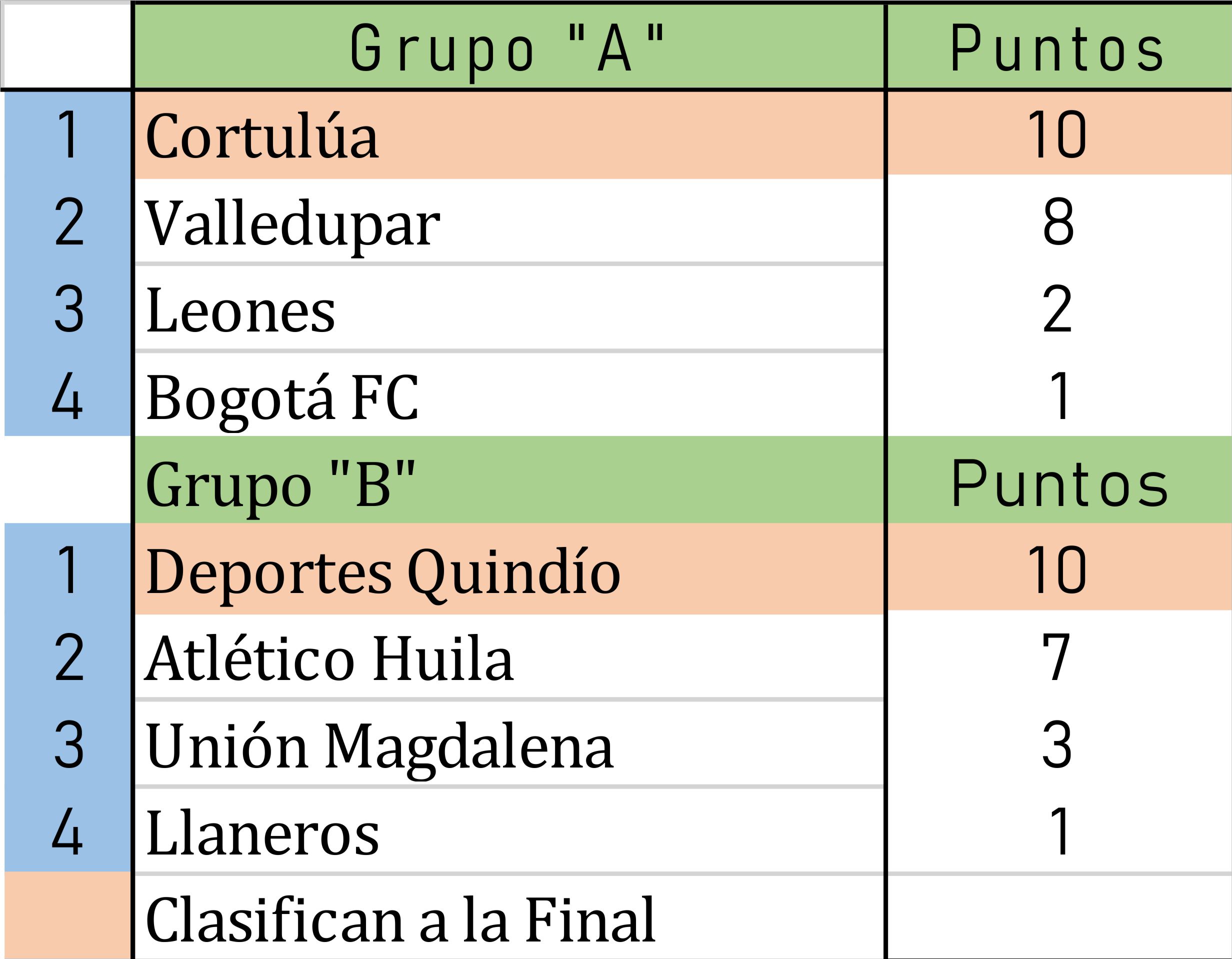Click Valledupar's 8 points value
The width and height of the screenshot is (1232, 959).
pyautogui.click(x=1057, y=221)
